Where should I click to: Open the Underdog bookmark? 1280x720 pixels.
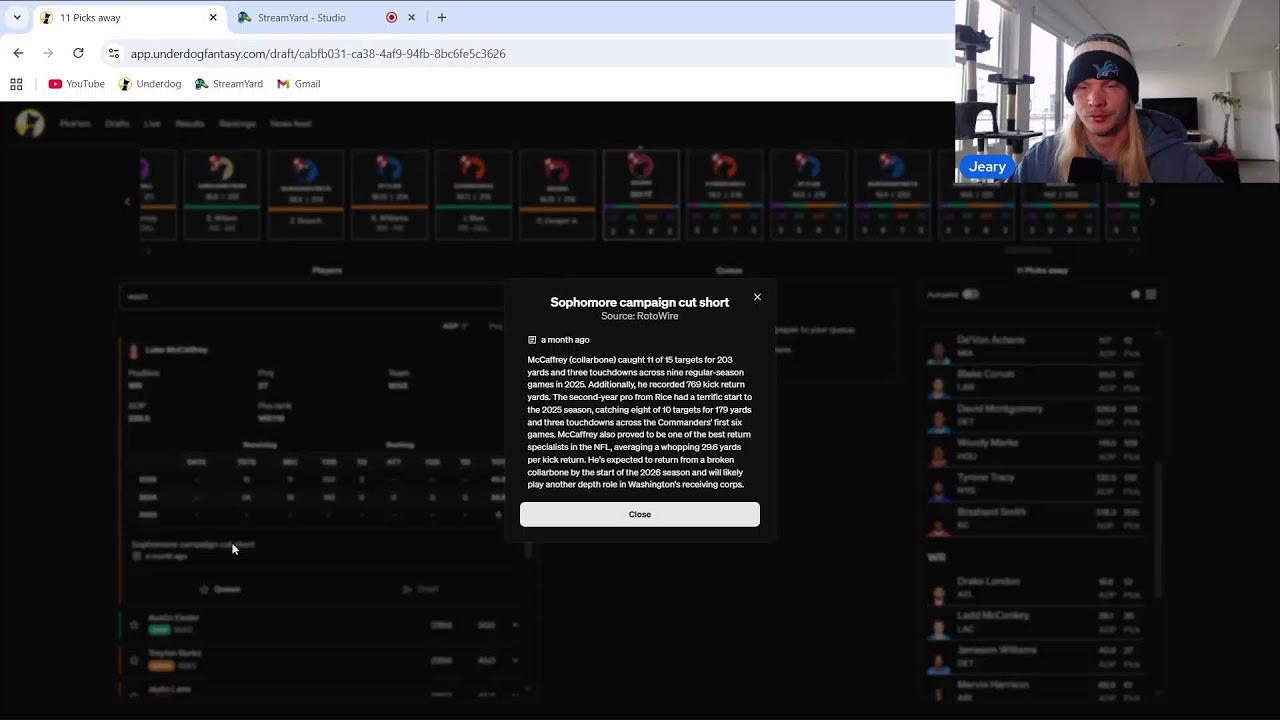click(150, 84)
